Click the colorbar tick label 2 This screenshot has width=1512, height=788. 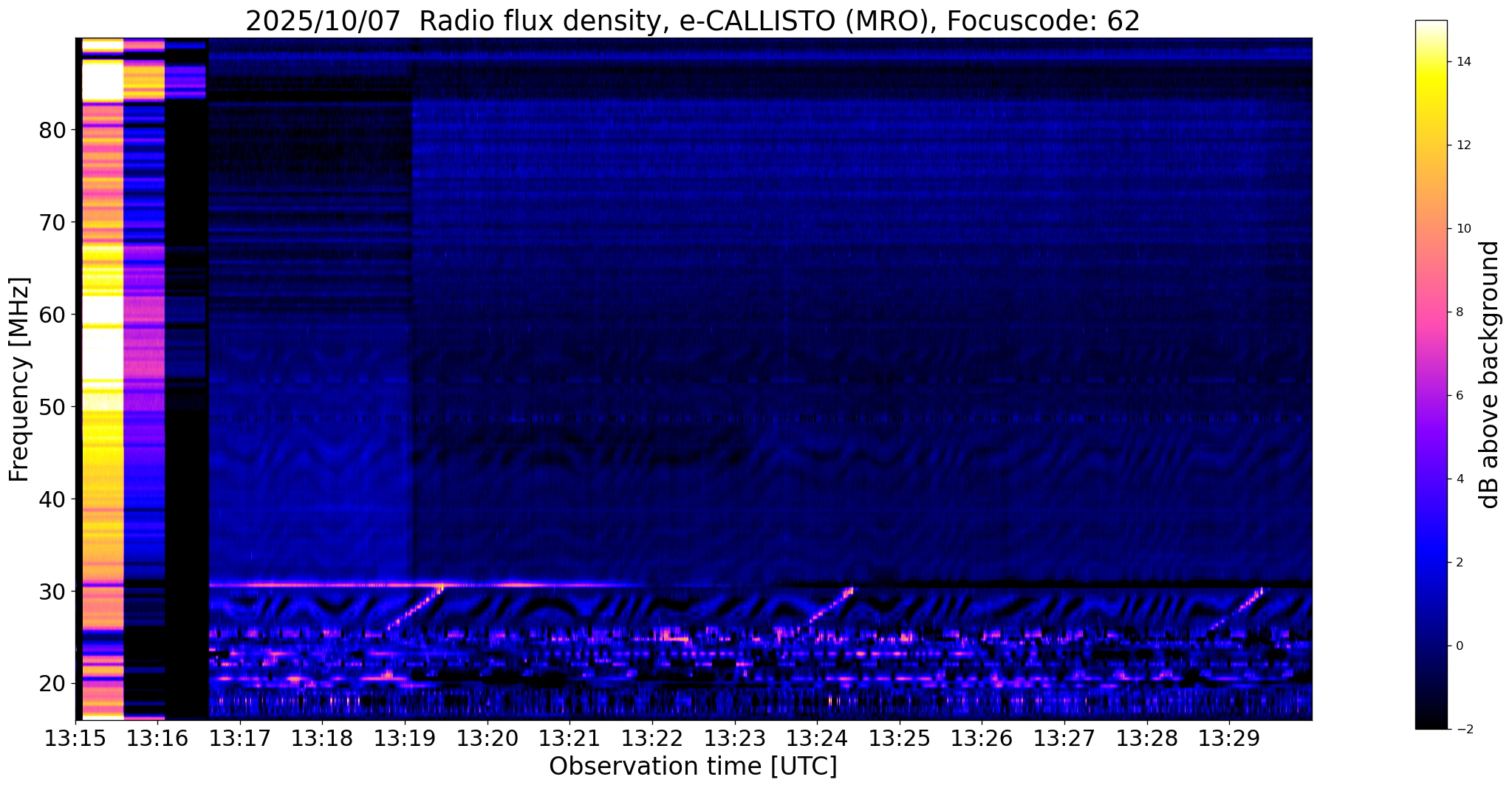coord(1459,563)
